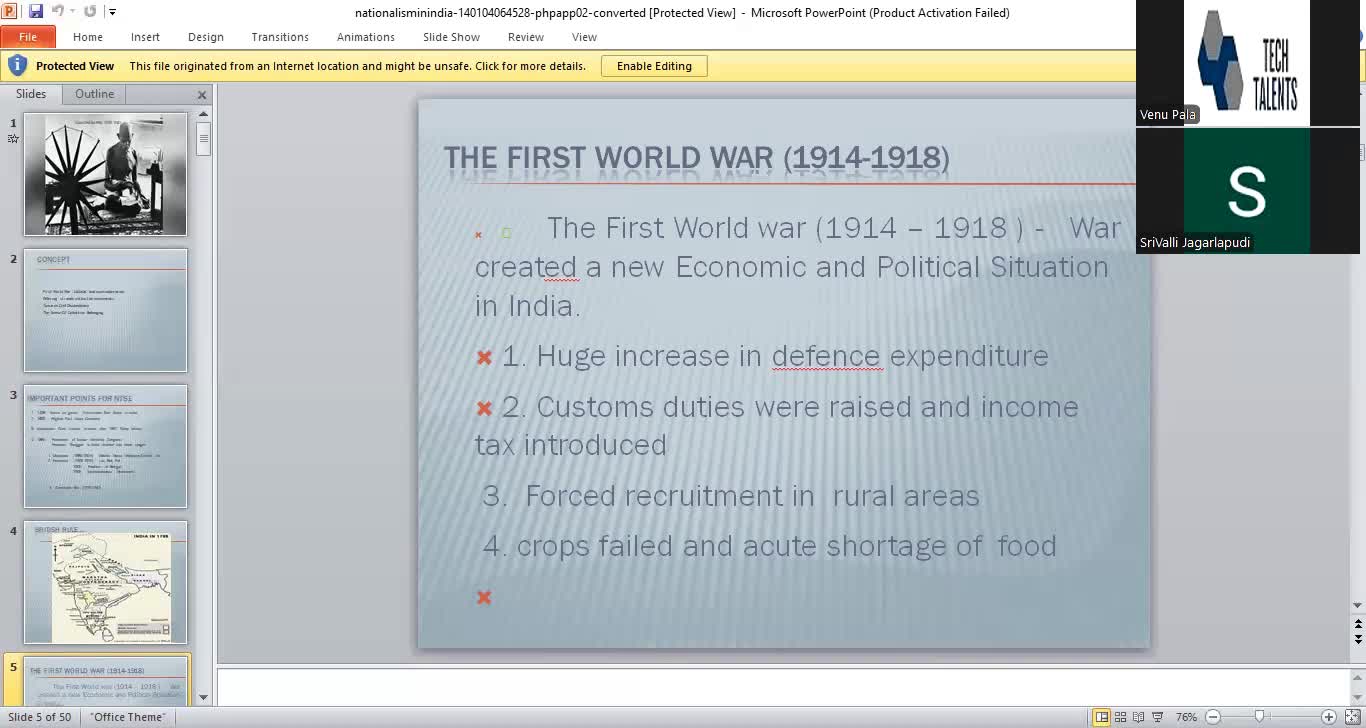Image resolution: width=1366 pixels, height=728 pixels.
Task: Open the Undo history dropdown arrow
Action: (x=73, y=13)
